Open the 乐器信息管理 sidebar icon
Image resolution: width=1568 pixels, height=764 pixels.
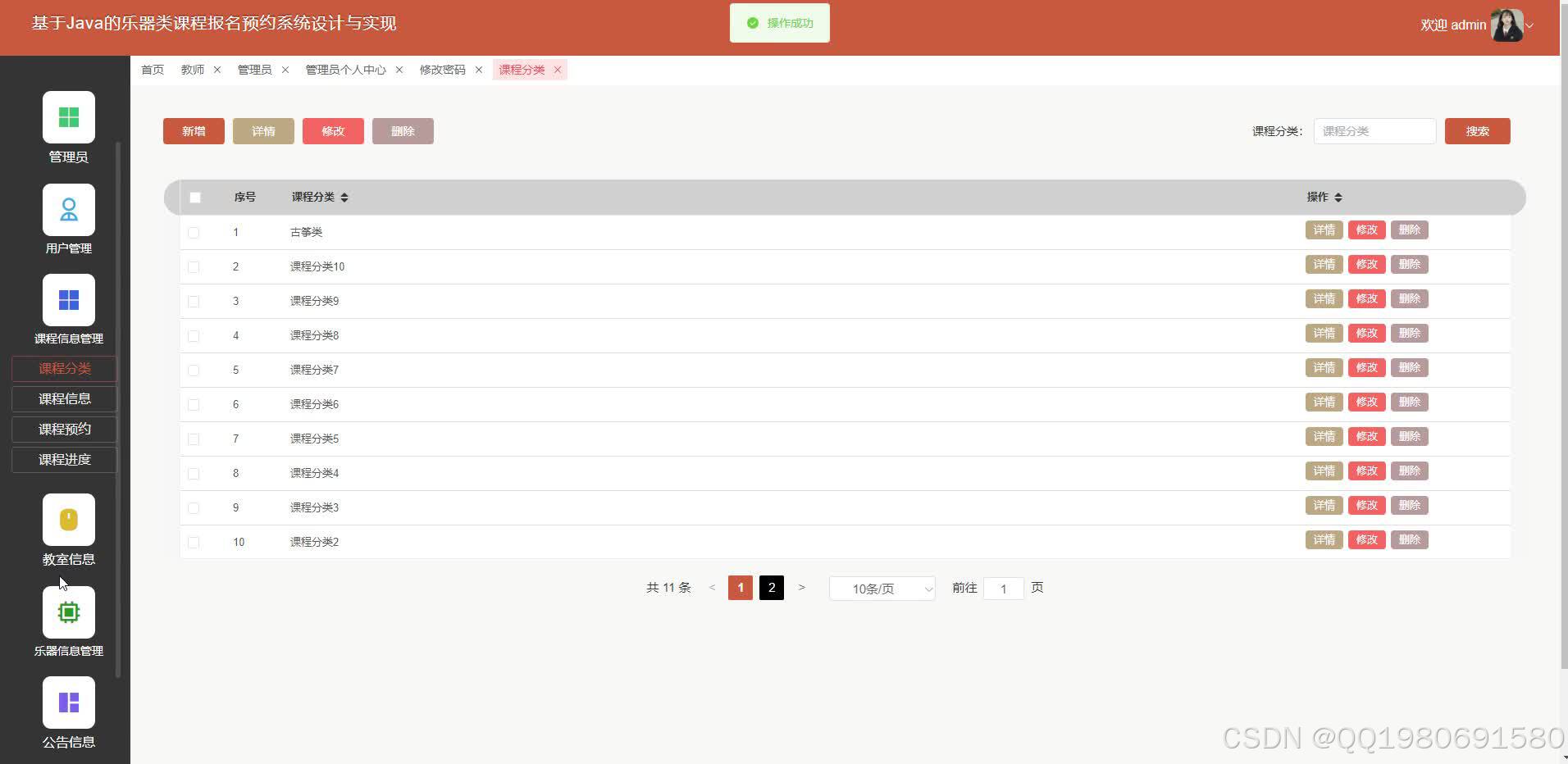(x=69, y=612)
